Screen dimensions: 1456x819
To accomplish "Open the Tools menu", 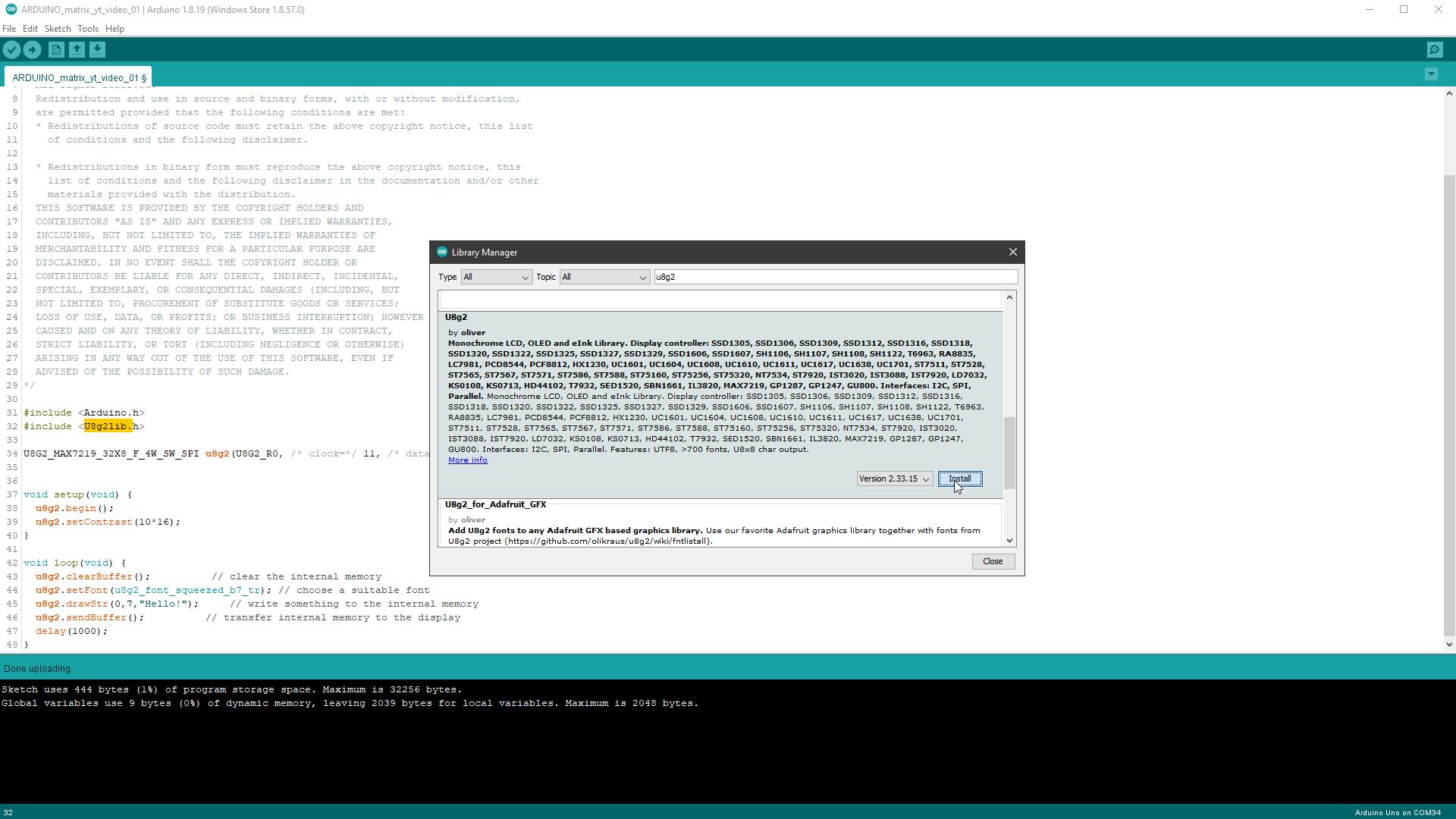I will point(87,29).
